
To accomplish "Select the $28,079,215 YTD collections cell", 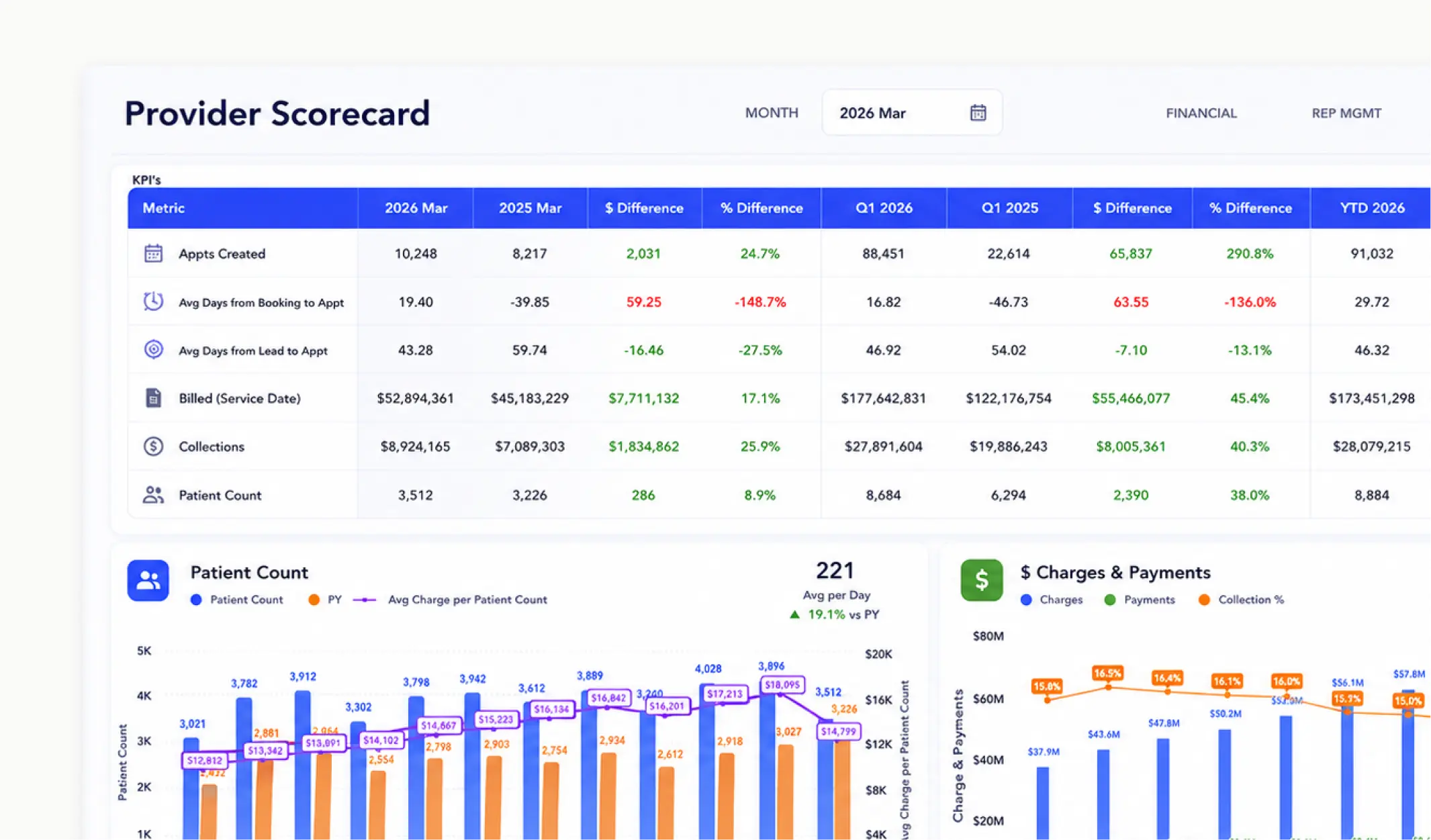I will tap(1372, 447).
